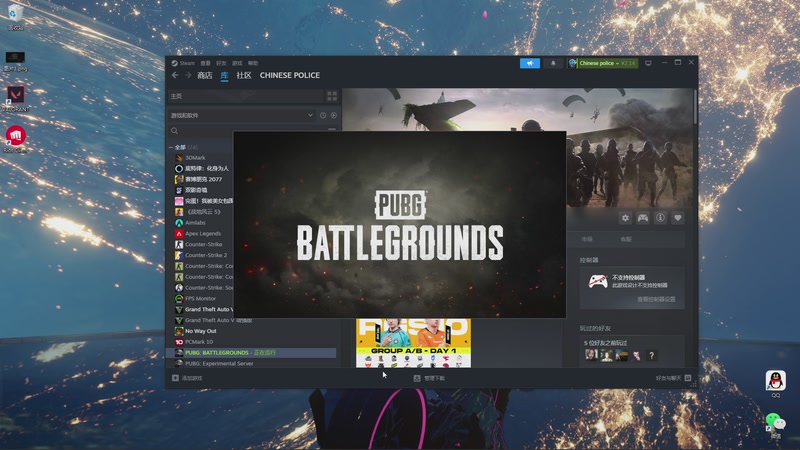
Task: Click the FPS Monitor game icon
Action: [x=179, y=298]
